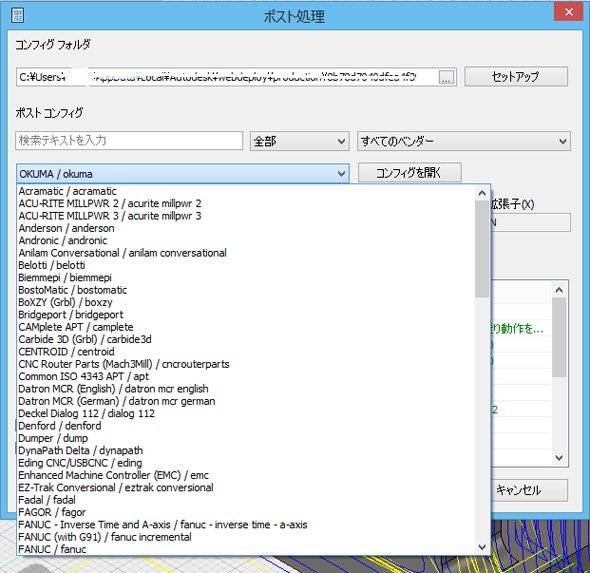
Task: Click the キャンセル button
Action: click(529, 490)
